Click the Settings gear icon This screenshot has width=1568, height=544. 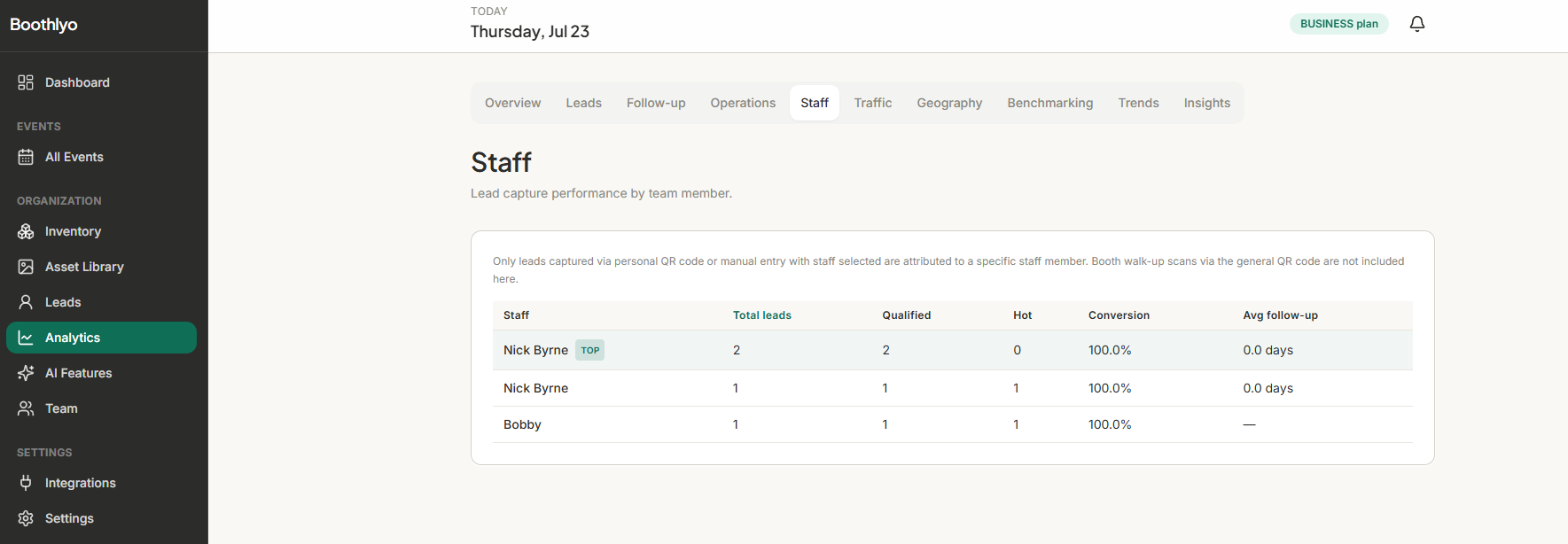pyautogui.click(x=26, y=518)
